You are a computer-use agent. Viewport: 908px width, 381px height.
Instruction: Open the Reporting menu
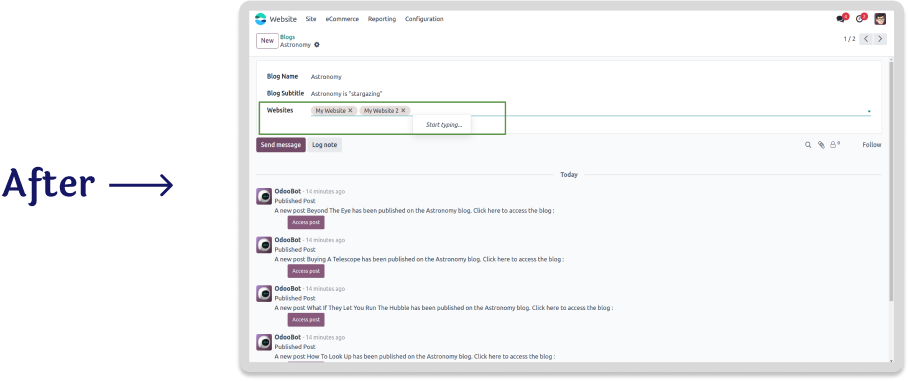coord(382,19)
